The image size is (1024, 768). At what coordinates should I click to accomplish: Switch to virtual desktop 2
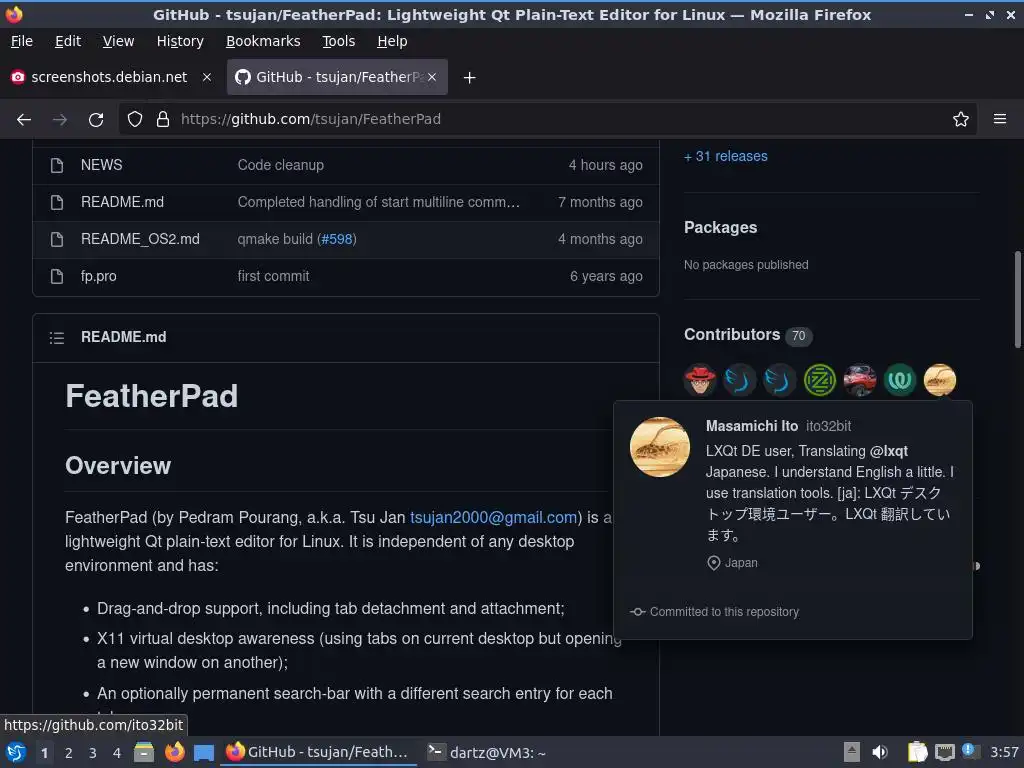(x=69, y=753)
